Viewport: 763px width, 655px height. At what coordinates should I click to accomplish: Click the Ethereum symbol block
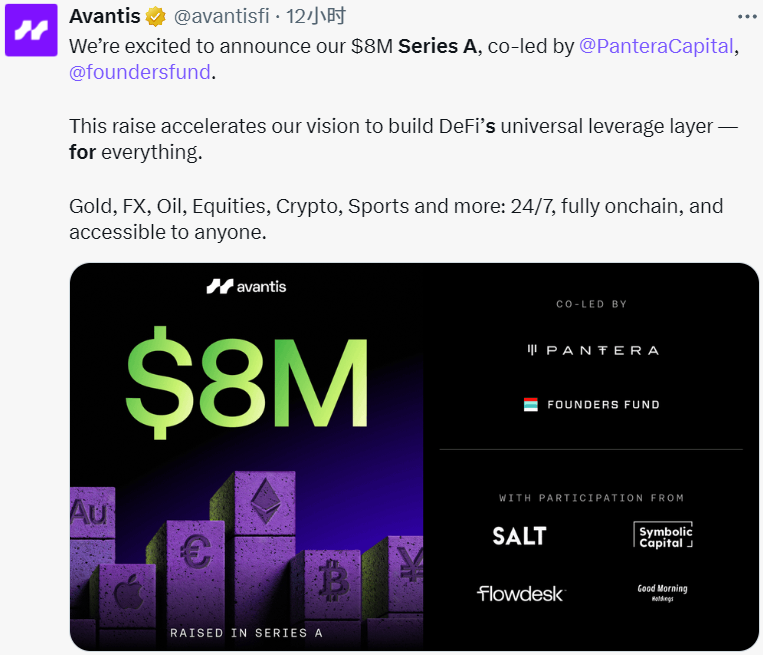tap(265, 503)
